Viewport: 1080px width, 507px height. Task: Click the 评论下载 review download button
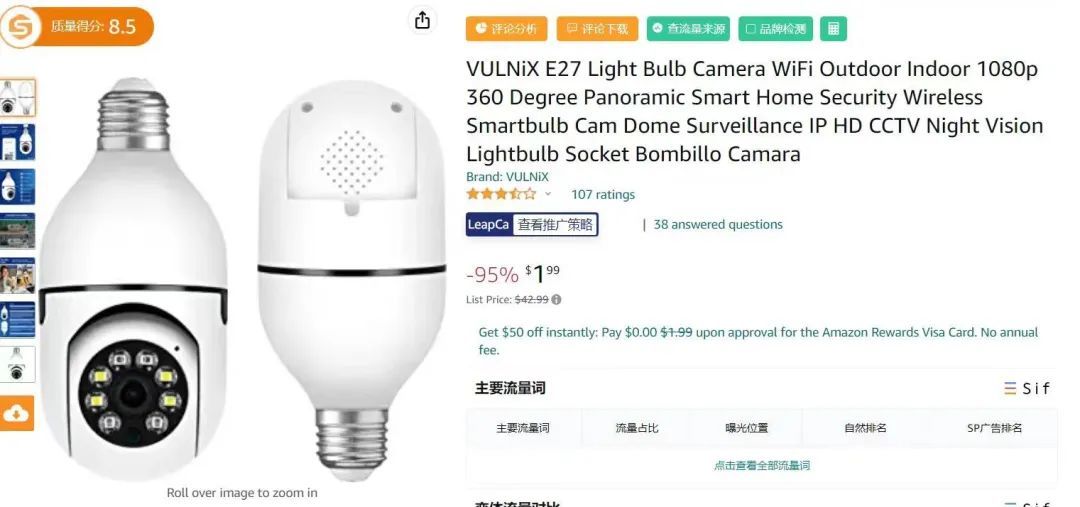(x=598, y=29)
